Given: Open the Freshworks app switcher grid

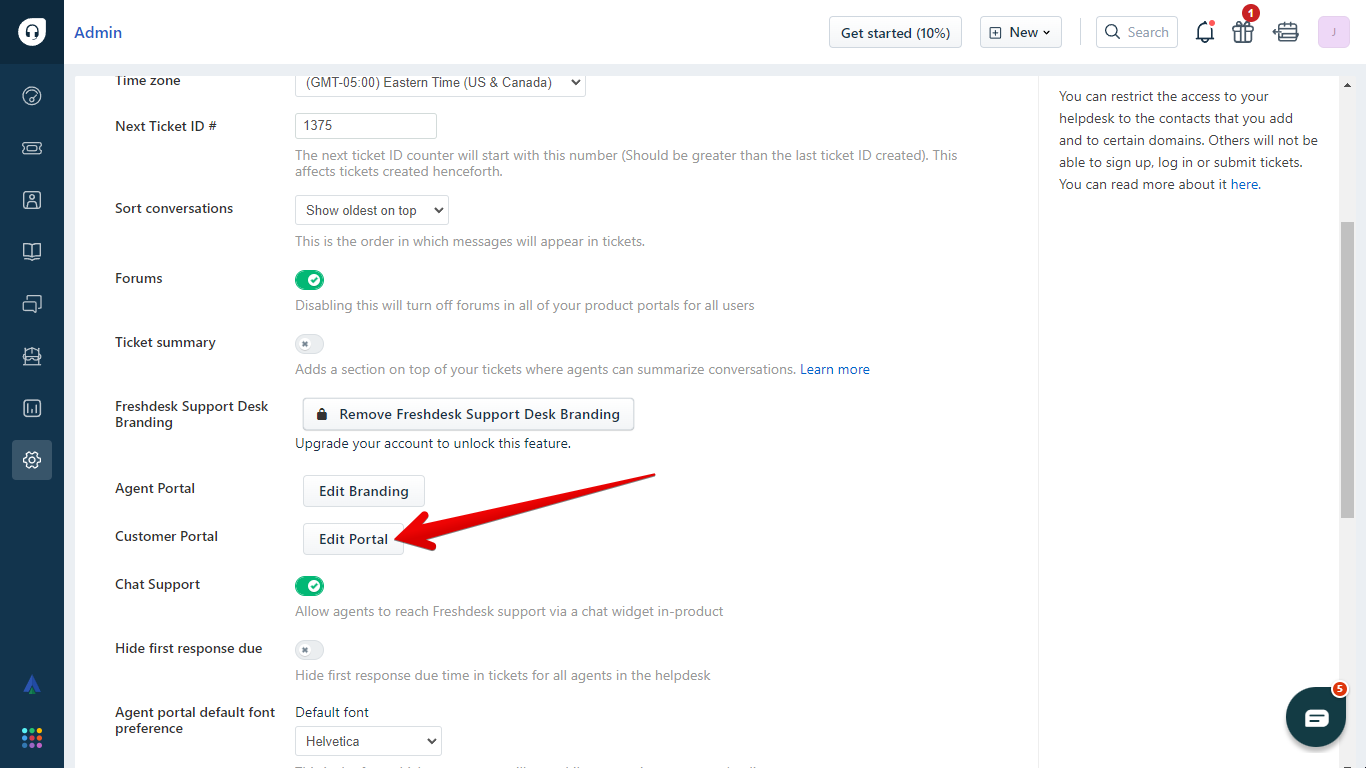Looking at the screenshot, I should point(32,738).
